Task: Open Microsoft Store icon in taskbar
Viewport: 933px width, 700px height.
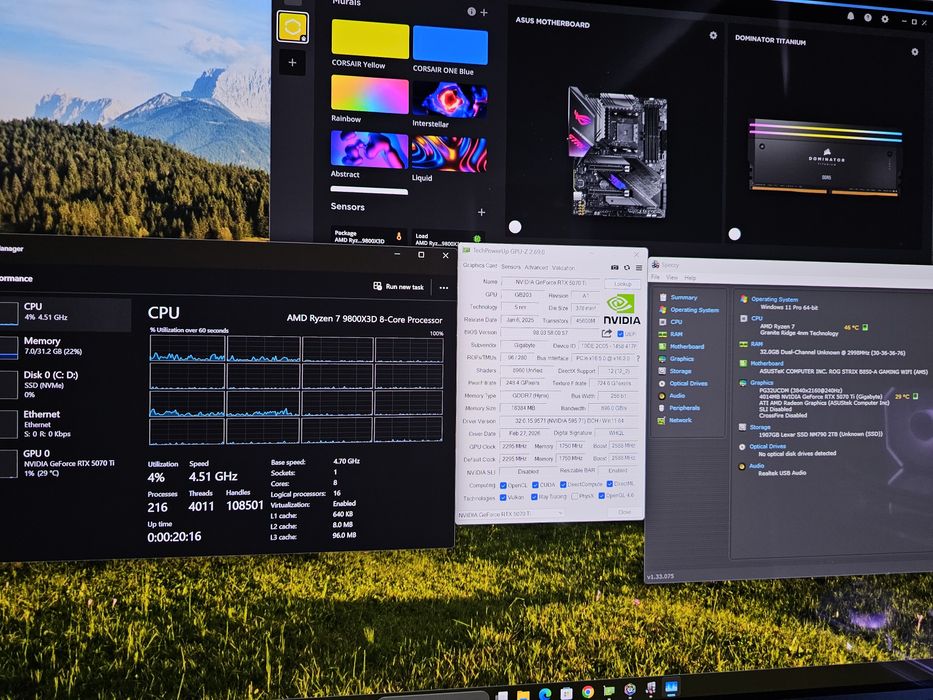Action: (566, 693)
